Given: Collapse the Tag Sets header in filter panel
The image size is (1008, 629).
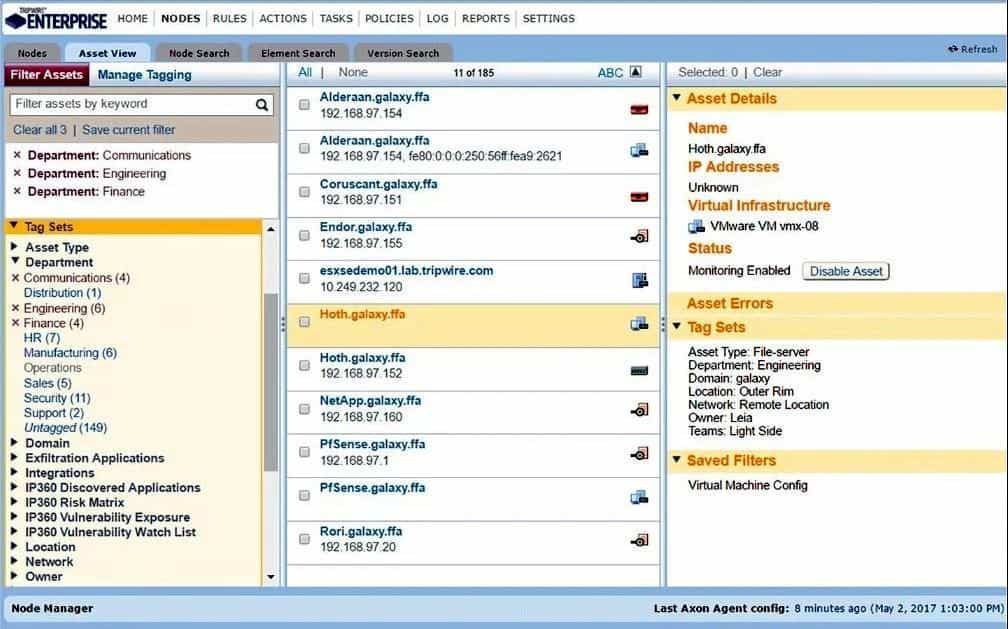Looking at the screenshot, I should (x=14, y=226).
